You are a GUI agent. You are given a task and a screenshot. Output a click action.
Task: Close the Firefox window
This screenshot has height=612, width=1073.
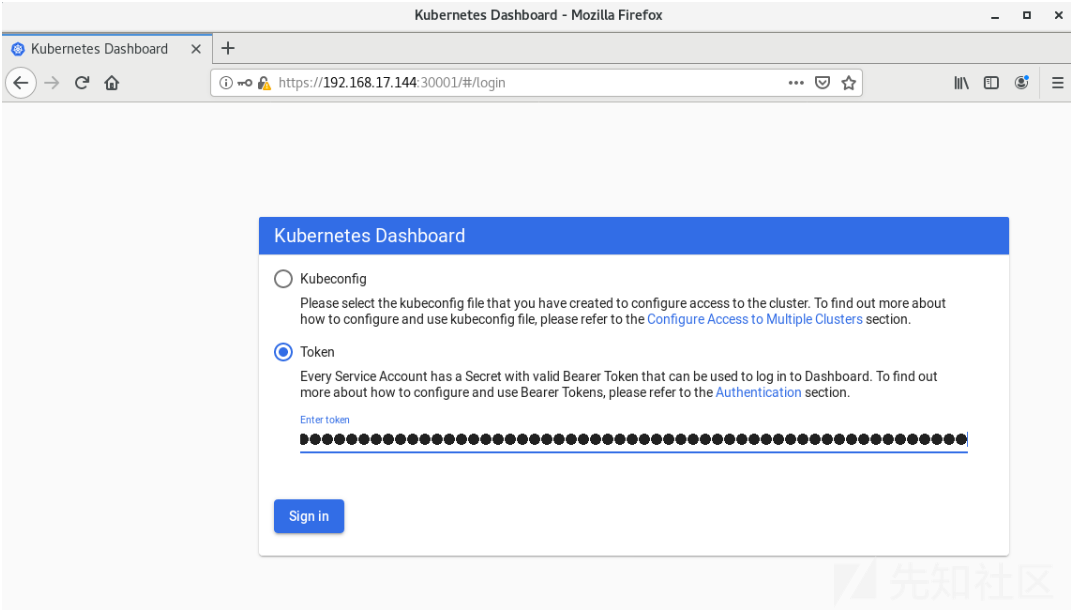pos(1058,15)
